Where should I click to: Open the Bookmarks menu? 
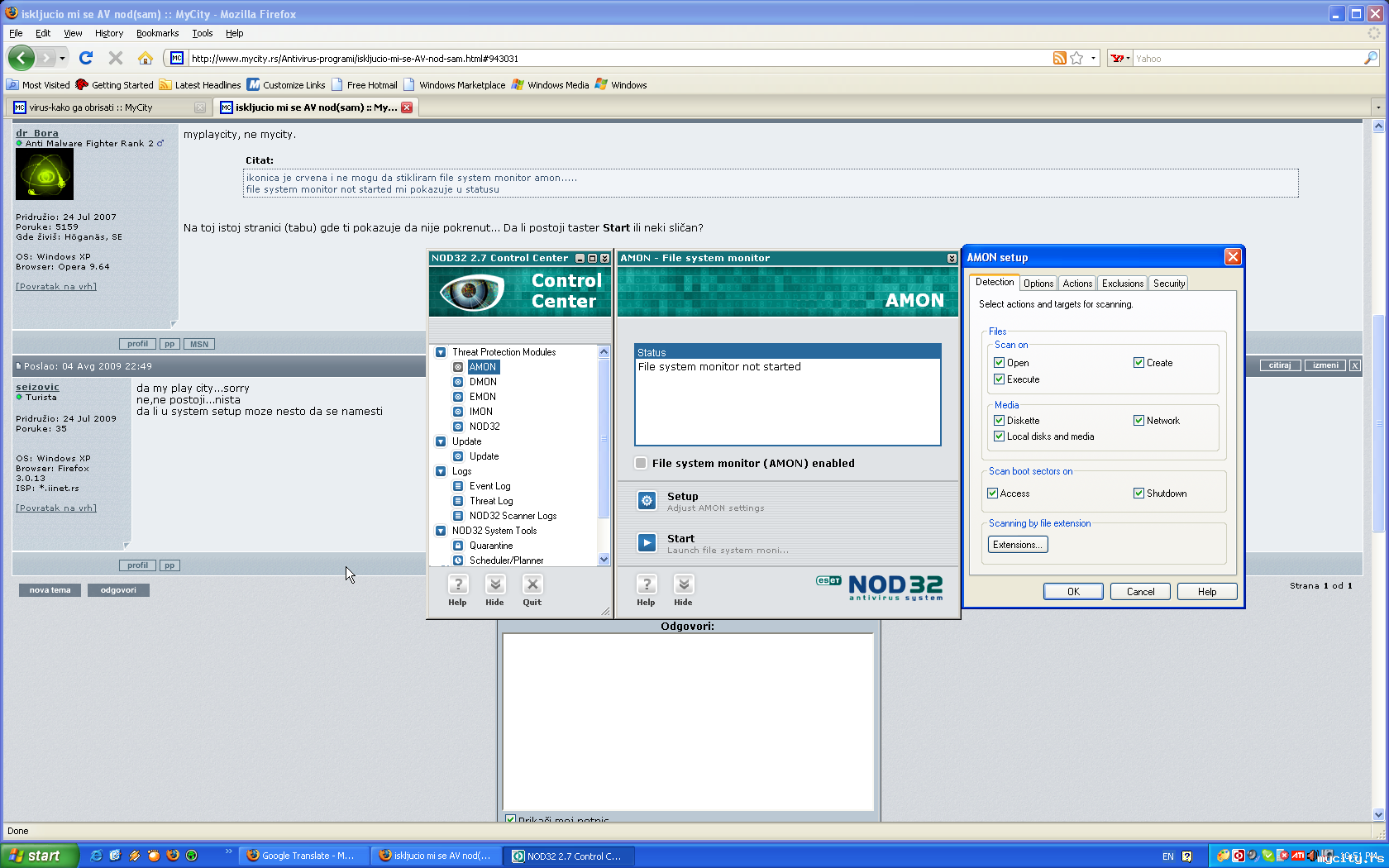[157, 33]
